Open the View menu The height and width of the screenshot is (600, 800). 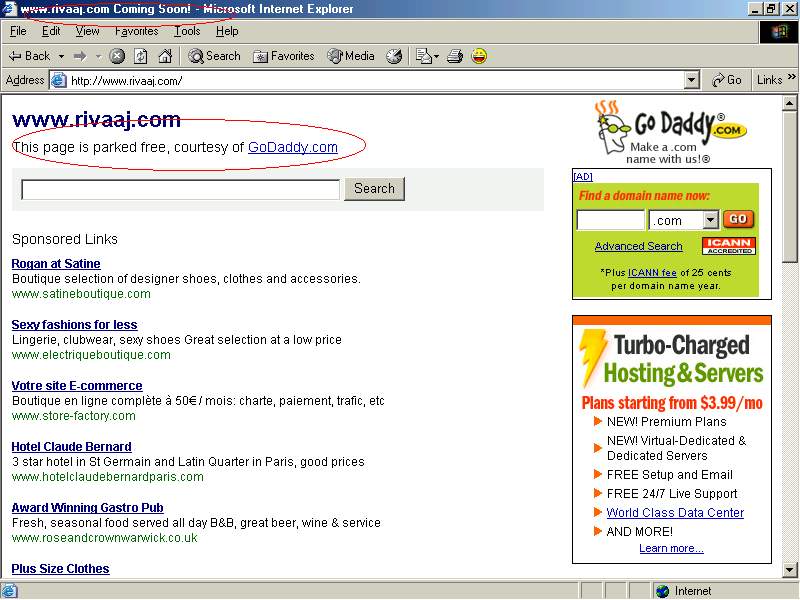coord(87,32)
